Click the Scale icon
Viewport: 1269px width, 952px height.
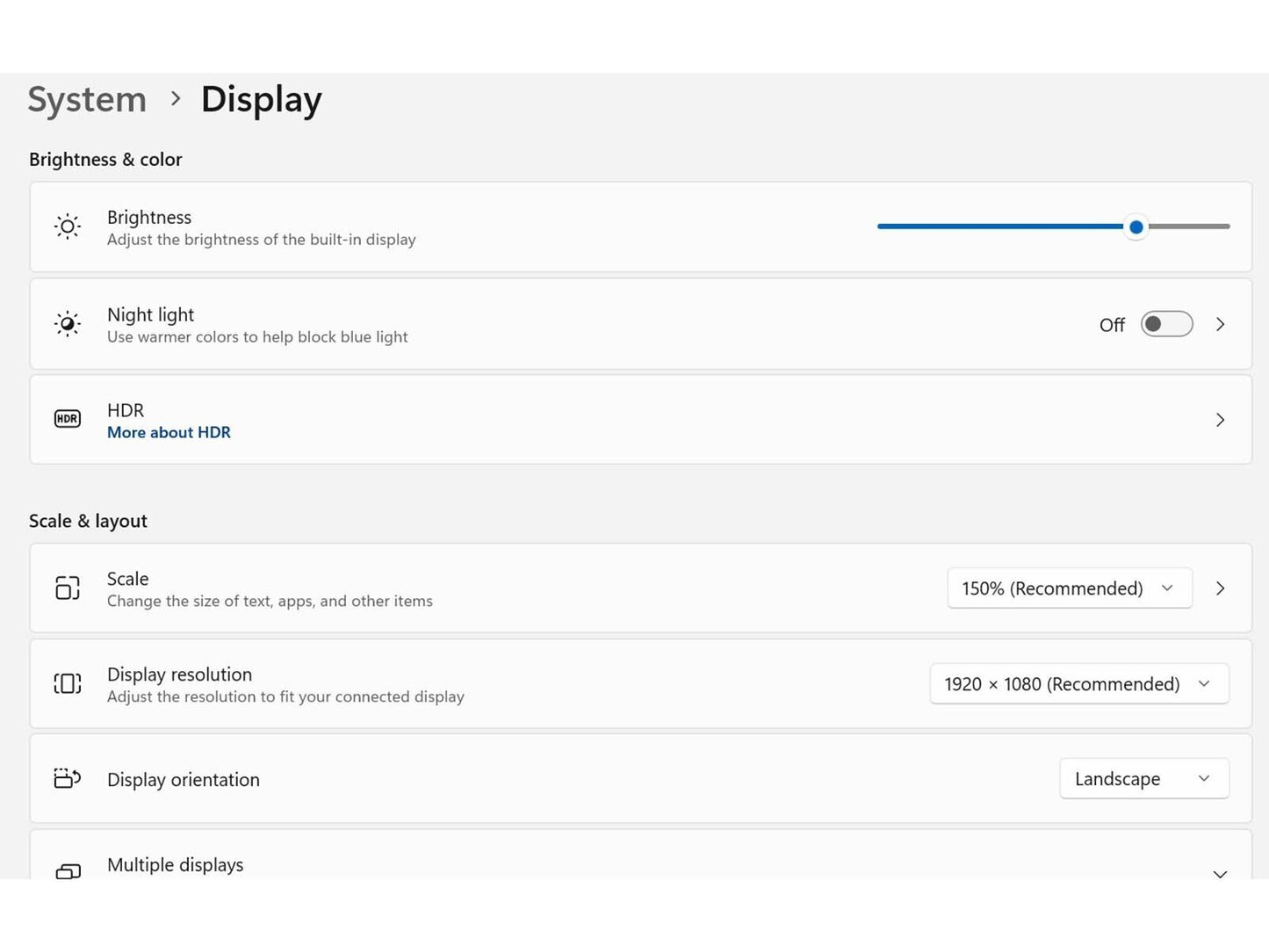click(x=68, y=588)
